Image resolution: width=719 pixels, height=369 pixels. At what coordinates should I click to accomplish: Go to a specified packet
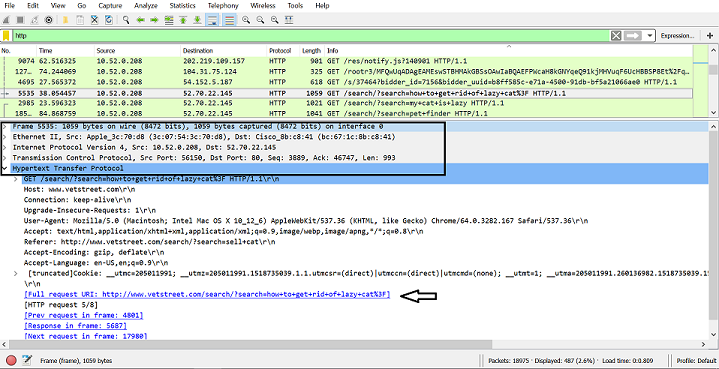point(169,20)
